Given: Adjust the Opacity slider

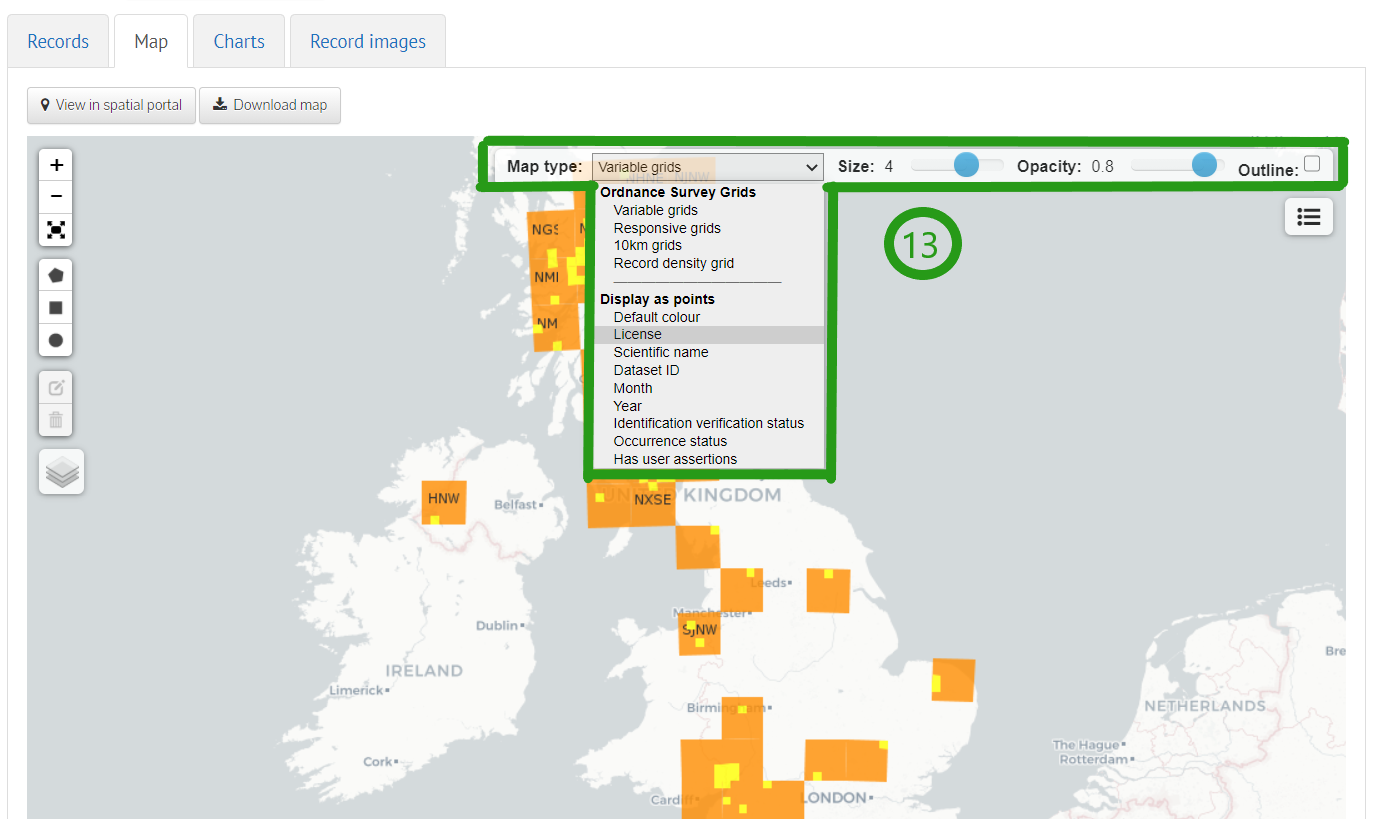Looking at the screenshot, I should (x=1202, y=165).
